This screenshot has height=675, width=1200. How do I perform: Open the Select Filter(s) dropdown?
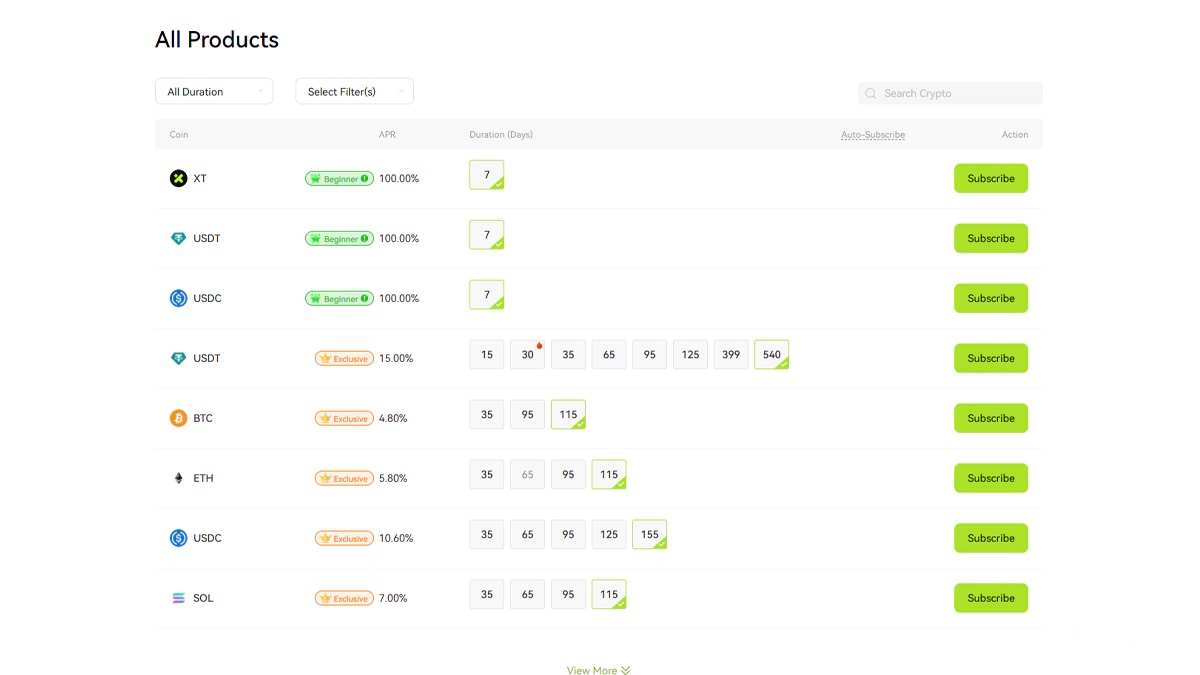click(354, 91)
